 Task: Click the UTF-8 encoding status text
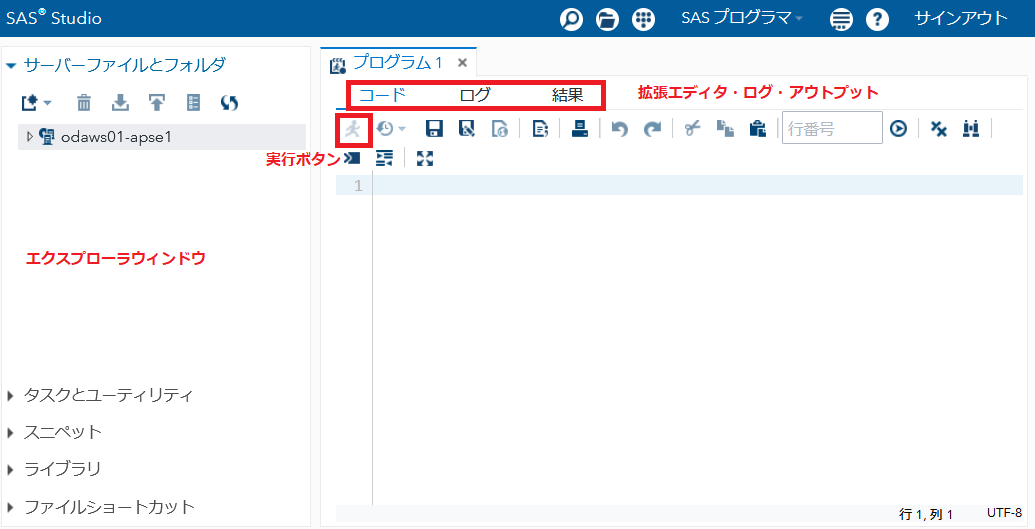tap(1005, 512)
